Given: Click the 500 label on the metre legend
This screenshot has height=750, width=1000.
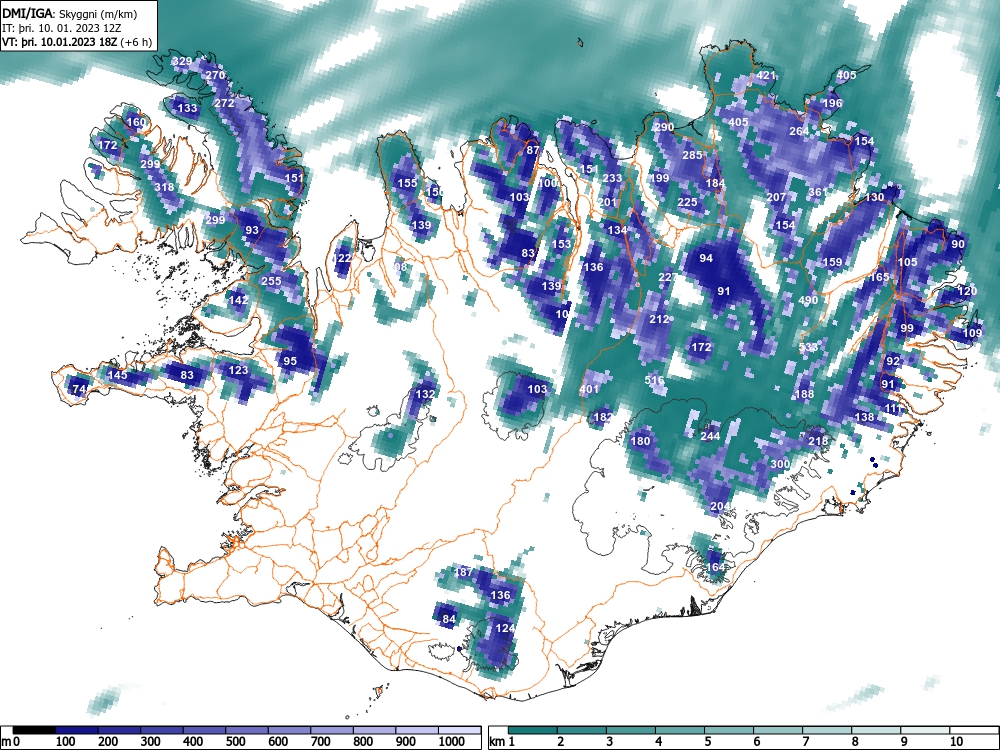Looking at the screenshot, I should click(235, 741).
